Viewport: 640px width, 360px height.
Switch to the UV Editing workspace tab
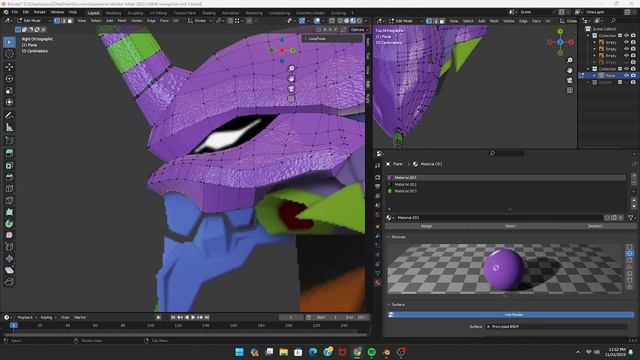pos(158,13)
